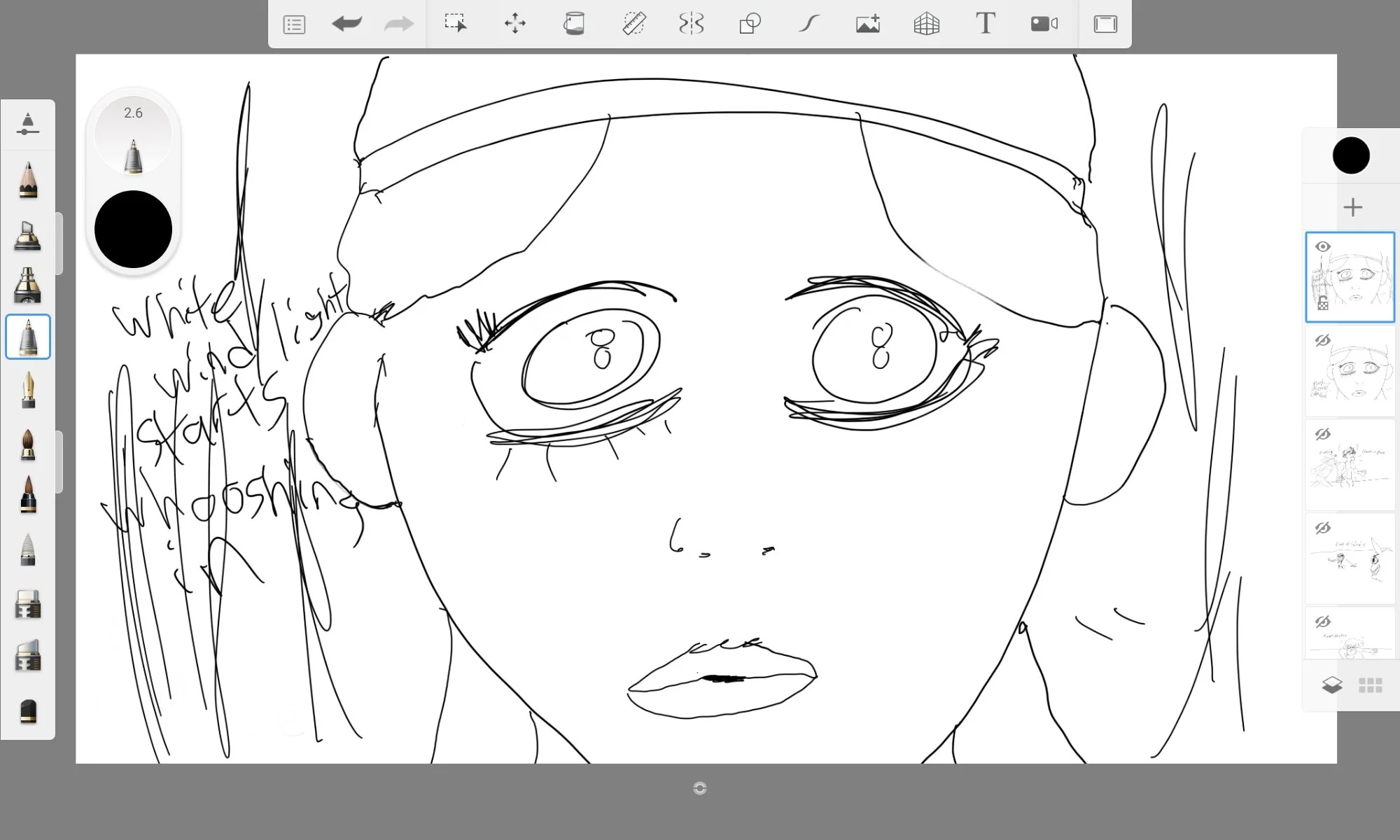Image resolution: width=1400 pixels, height=840 pixels.
Task: Undo the last stroke
Action: coord(348,24)
